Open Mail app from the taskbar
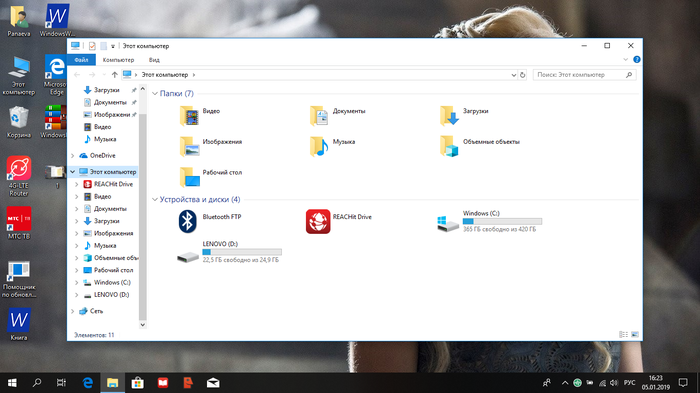The height and width of the screenshot is (393, 700). click(213, 383)
